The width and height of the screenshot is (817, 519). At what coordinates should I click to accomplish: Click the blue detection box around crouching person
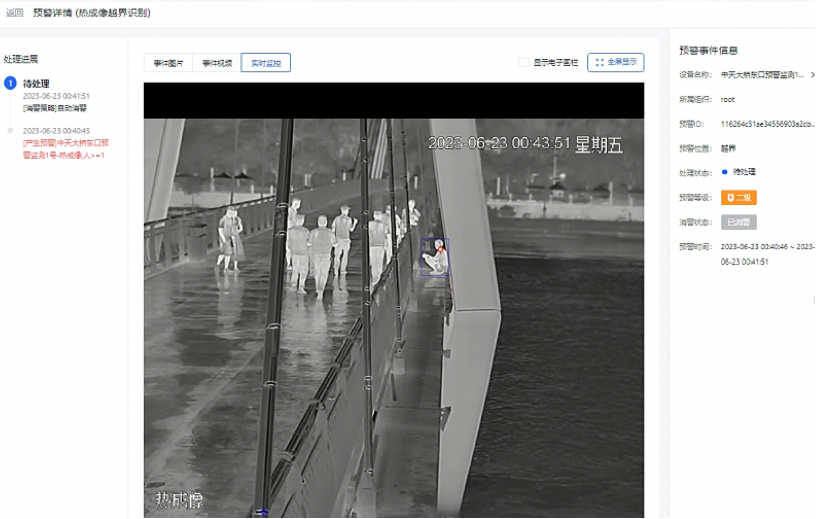coord(435,257)
